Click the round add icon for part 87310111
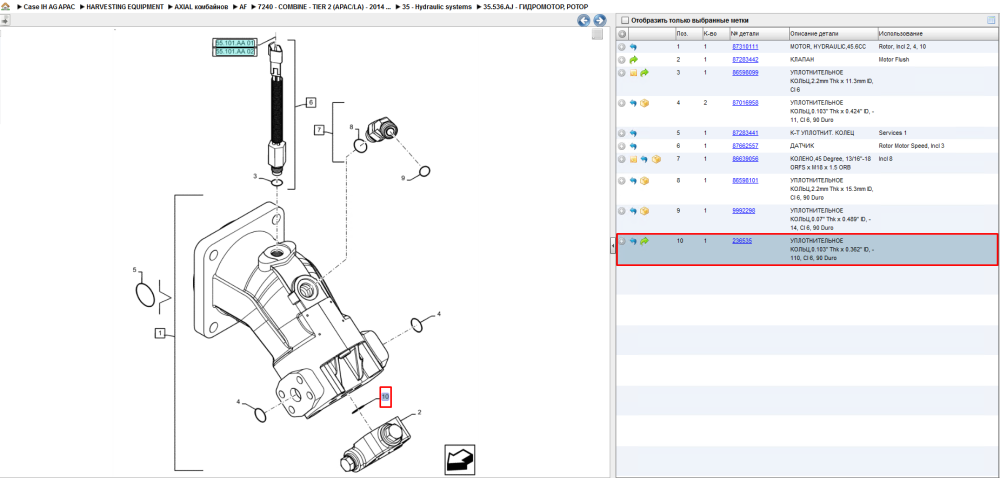The height and width of the screenshot is (478, 1000). [622, 47]
